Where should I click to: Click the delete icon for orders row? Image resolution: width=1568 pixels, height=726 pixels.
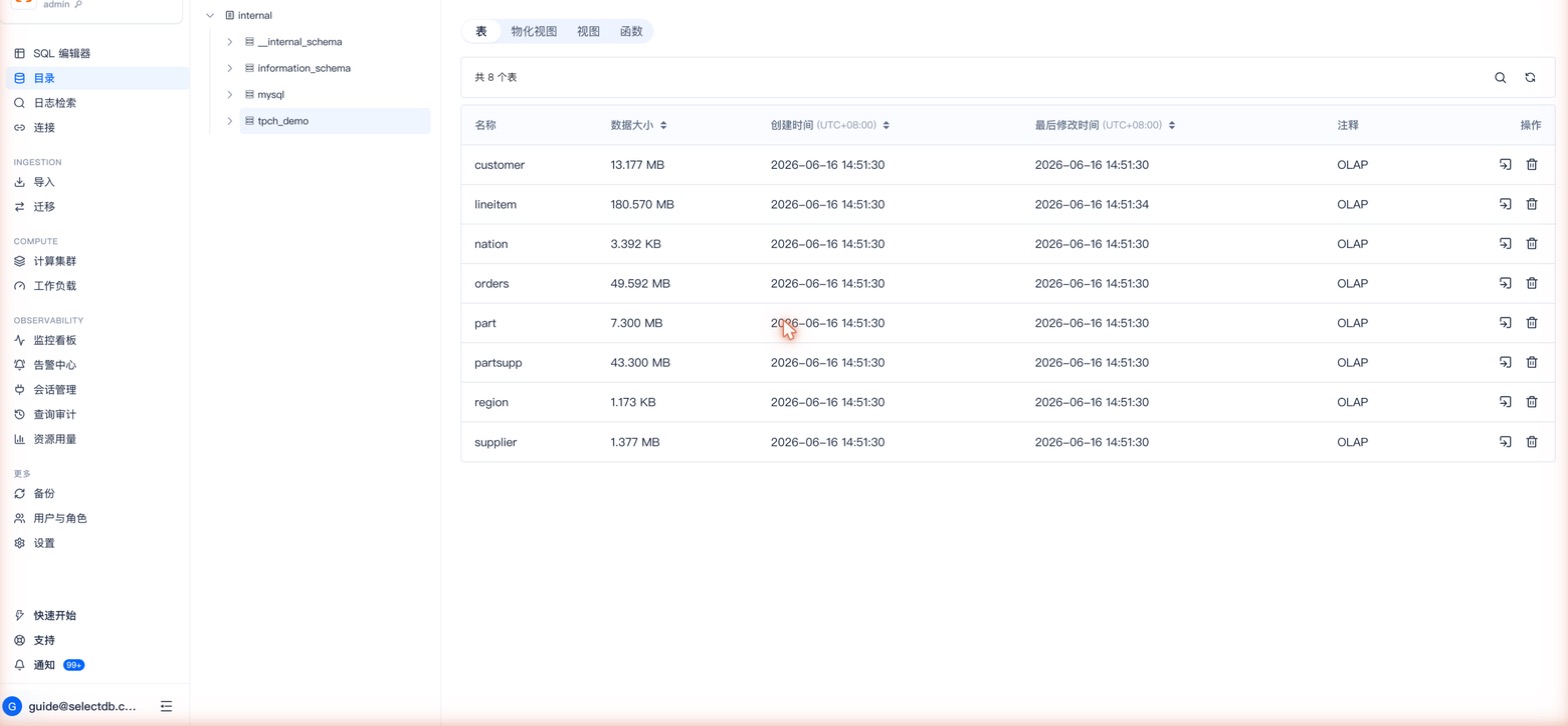click(1531, 283)
